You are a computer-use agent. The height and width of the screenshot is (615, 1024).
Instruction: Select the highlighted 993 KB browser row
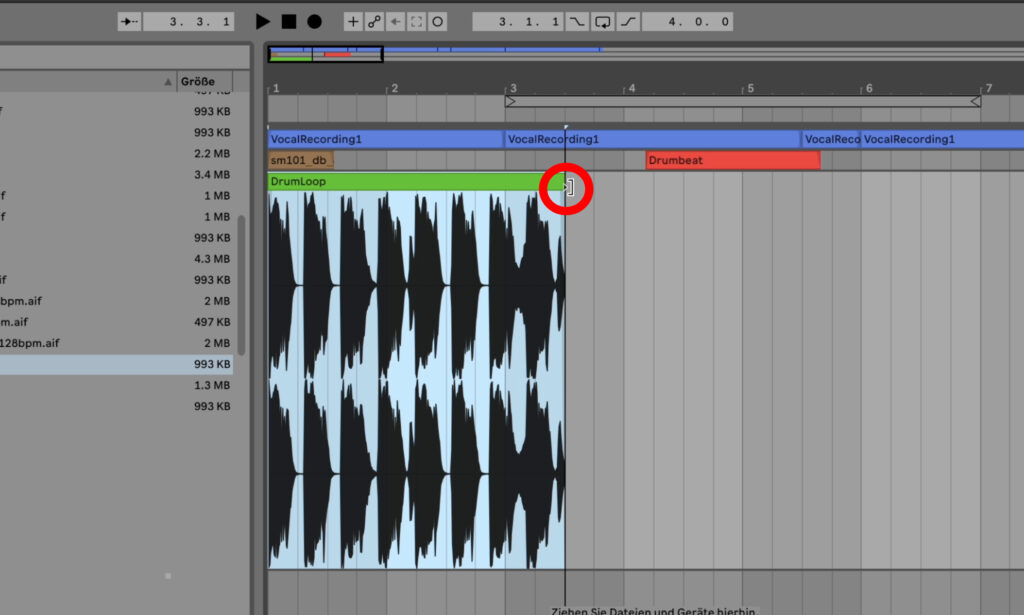116,364
